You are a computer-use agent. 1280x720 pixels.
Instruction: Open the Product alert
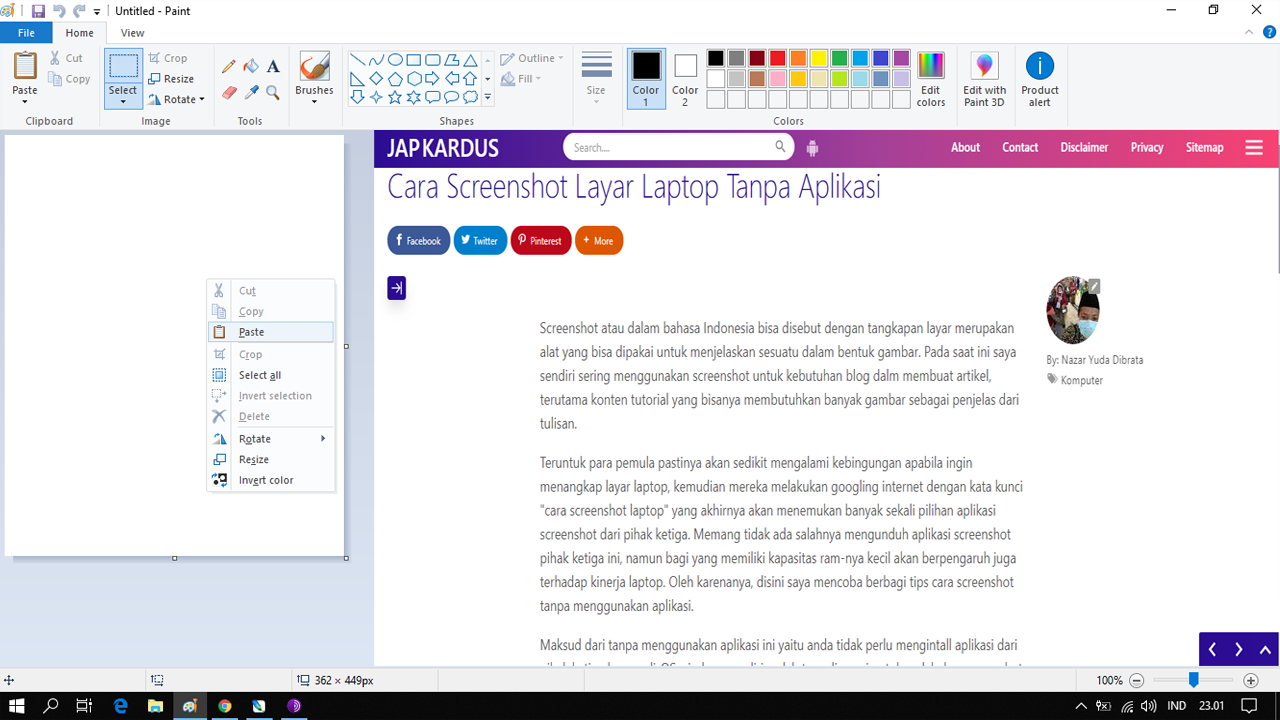1040,79
